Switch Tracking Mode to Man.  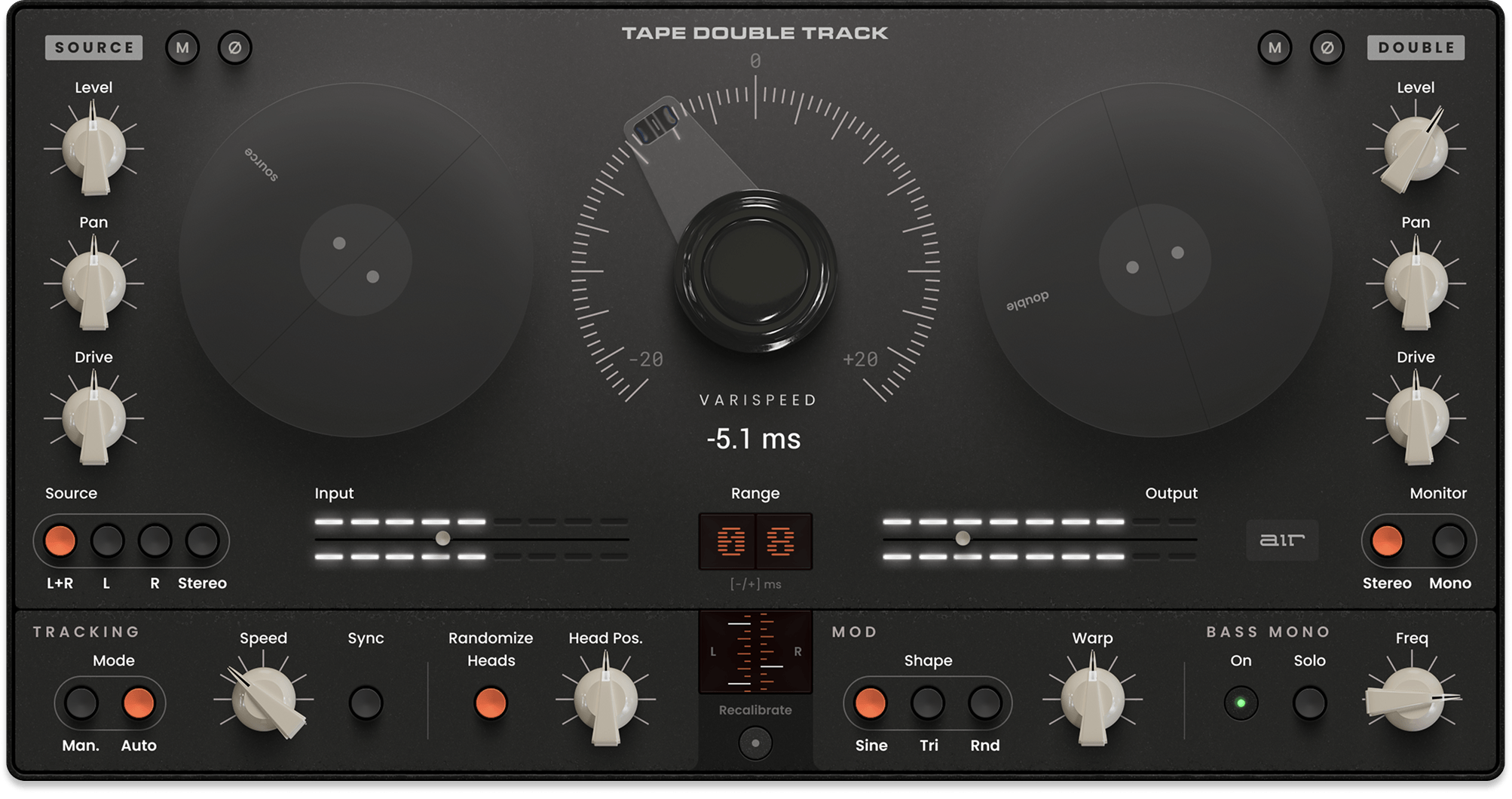point(81,703)
